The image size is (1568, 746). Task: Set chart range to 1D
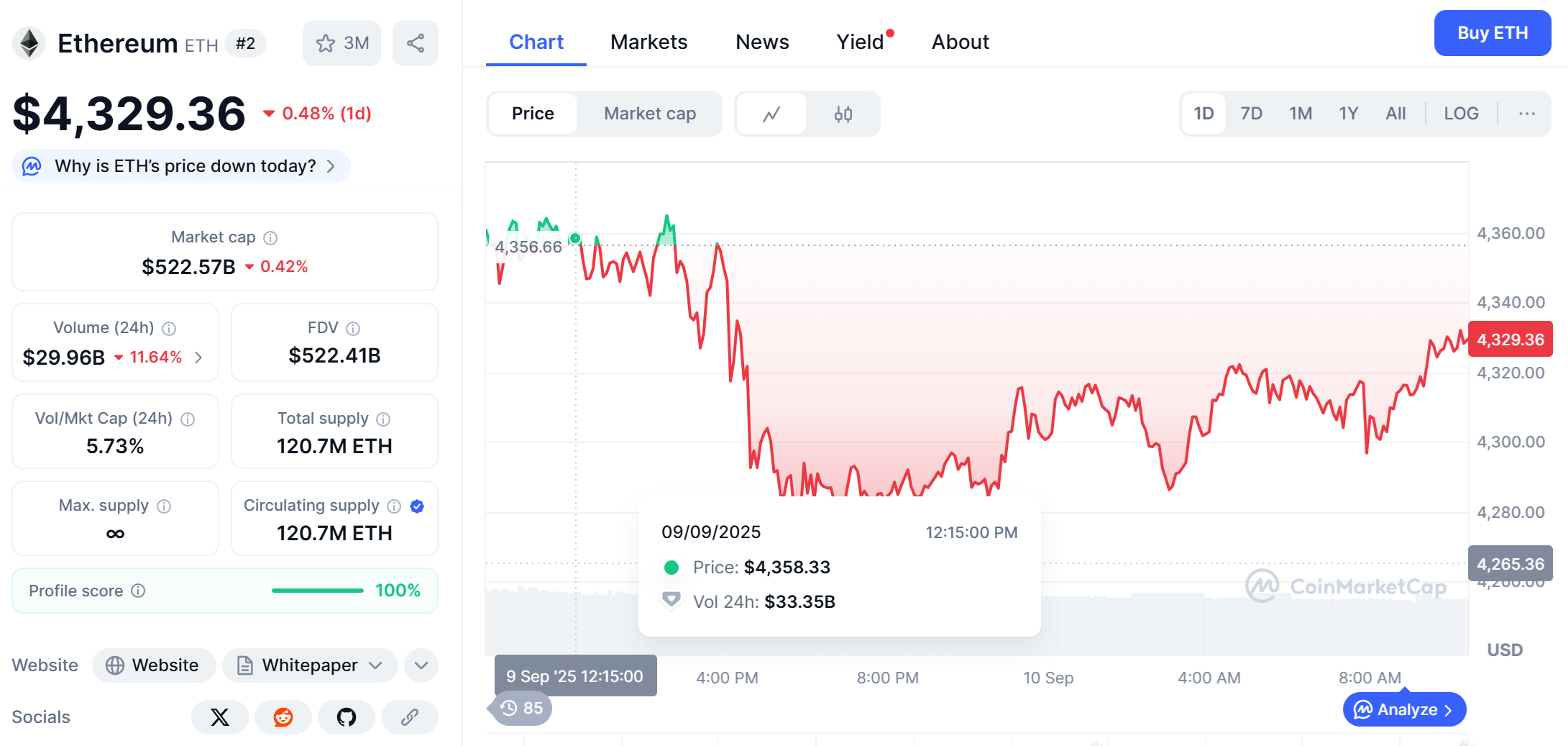[1203, 114]
